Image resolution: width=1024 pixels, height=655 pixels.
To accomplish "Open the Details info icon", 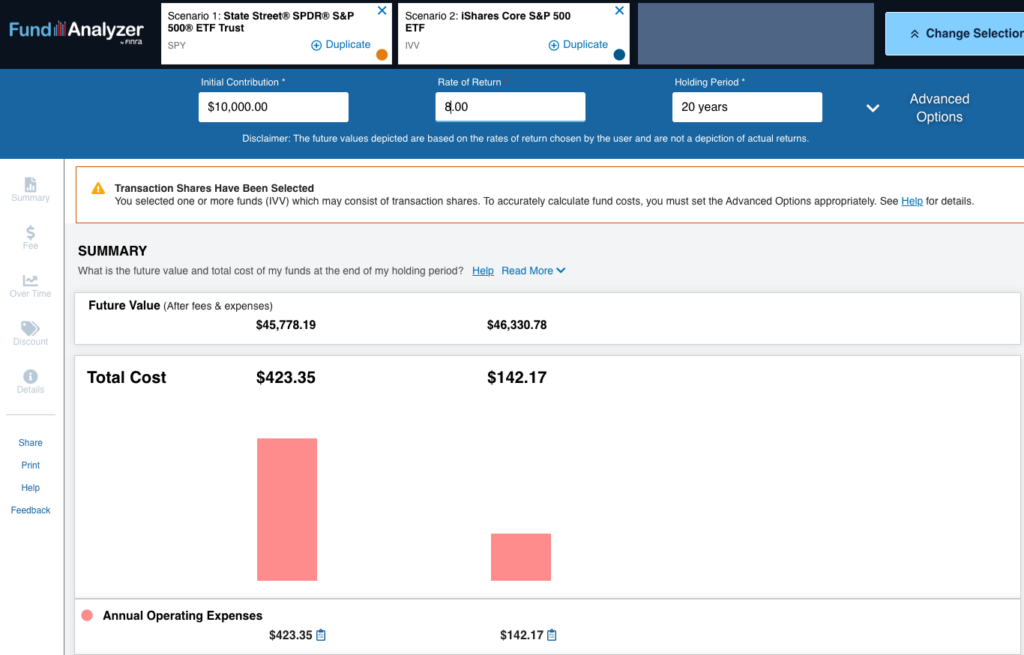I will pyautogui.click(x=30, y=377).
